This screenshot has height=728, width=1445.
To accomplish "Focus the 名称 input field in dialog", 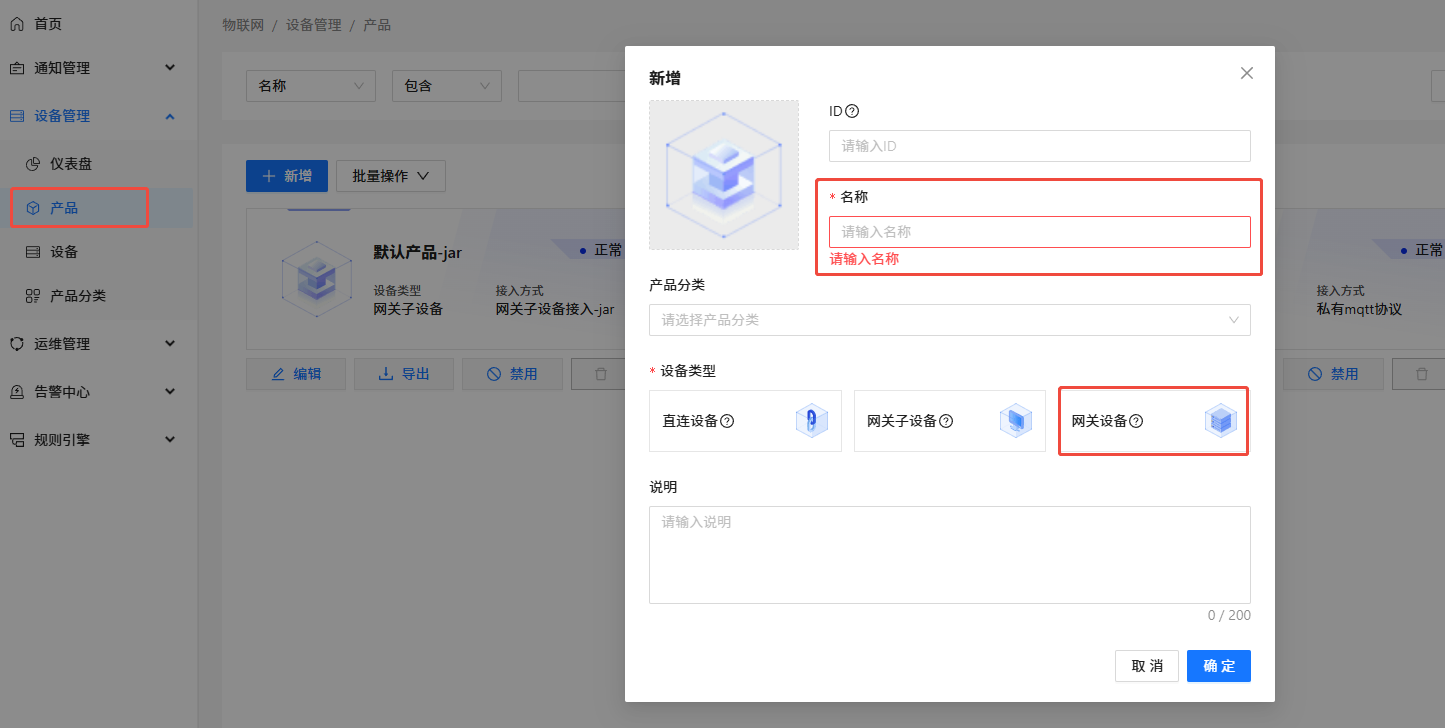I will click(1040, 232).
